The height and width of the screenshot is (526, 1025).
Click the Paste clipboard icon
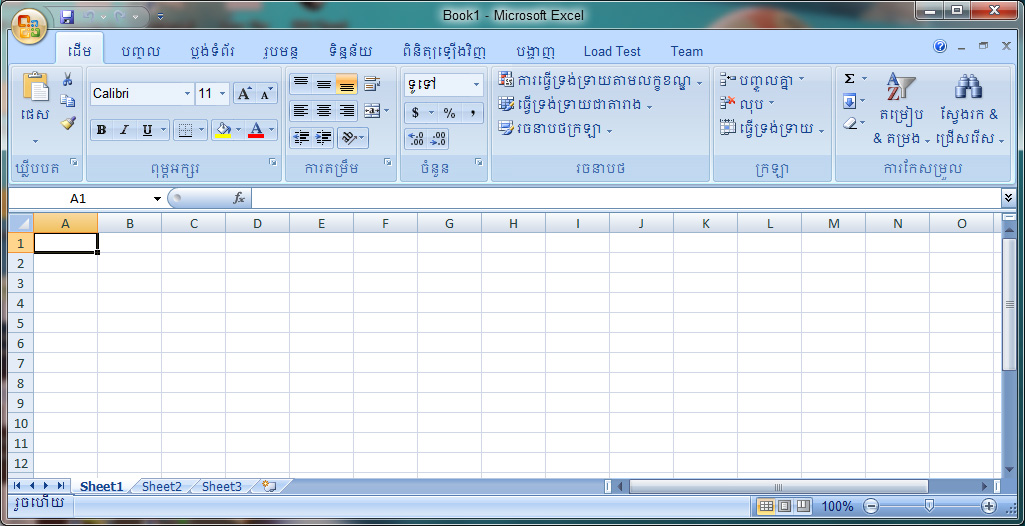(x=35, y=88)
